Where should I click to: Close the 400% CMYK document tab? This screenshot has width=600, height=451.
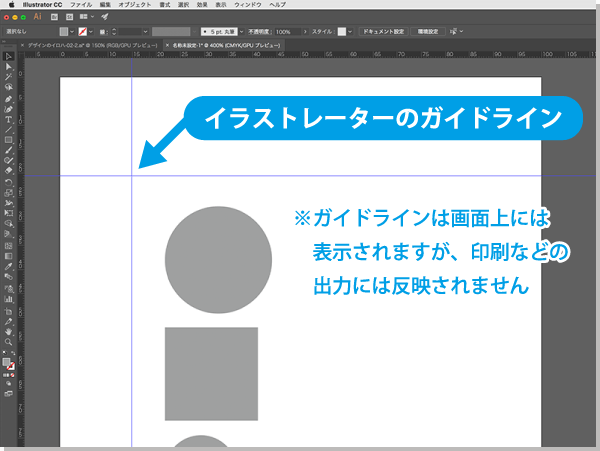tap(167, 46)
